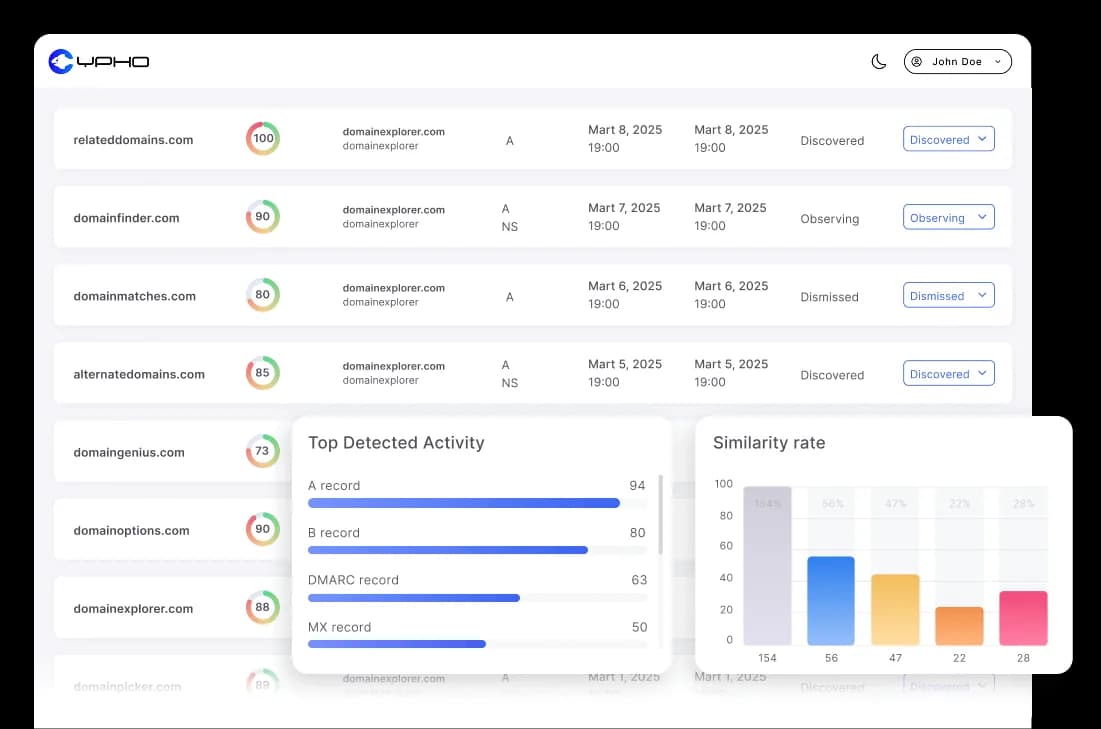Click score gauge 85 for alternatedomains.com
Viewport: 1101px width, 729px height.
pyautogui.click(x=263, y=373)
